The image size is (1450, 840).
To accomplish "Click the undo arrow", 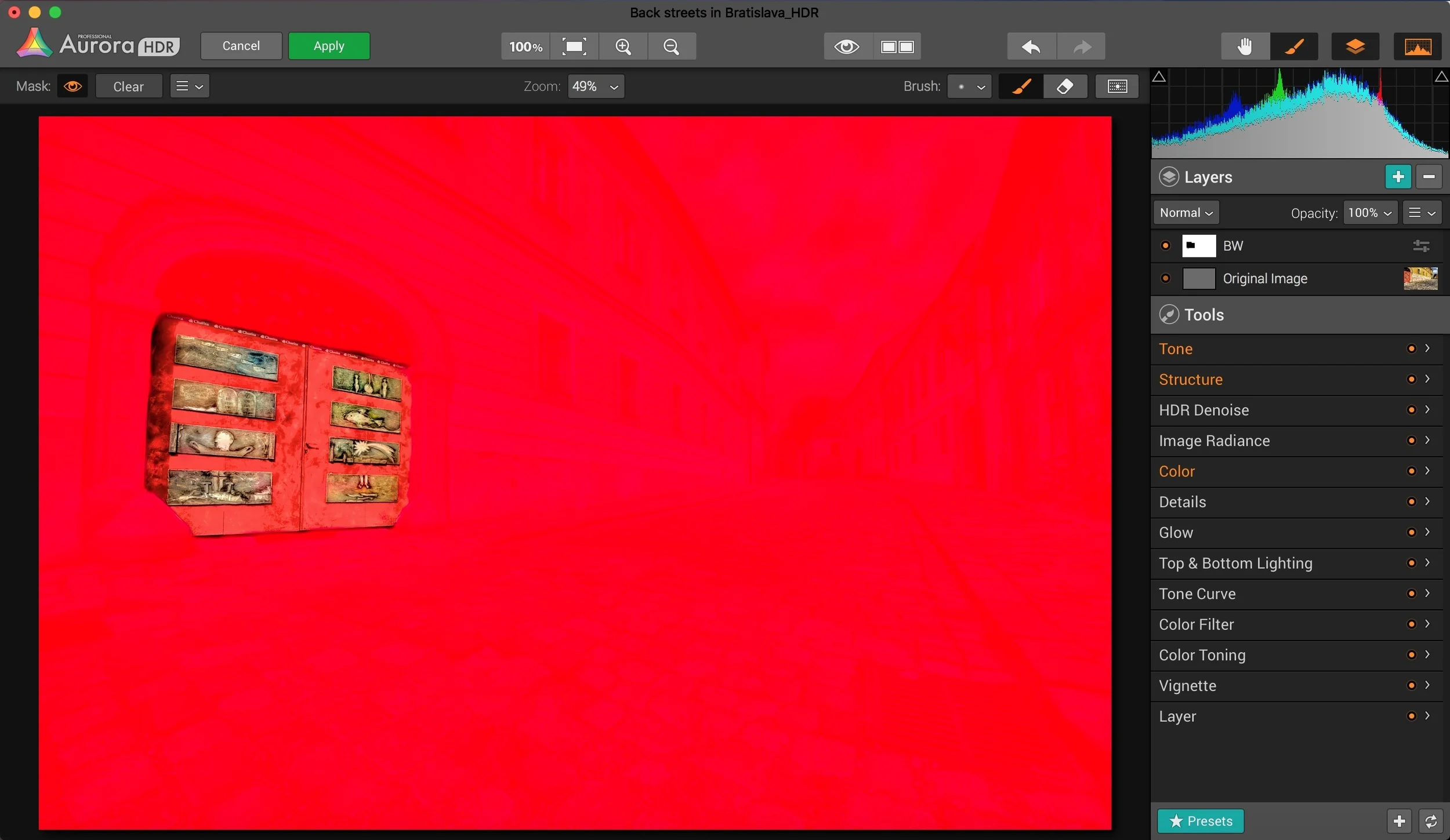I will coord(1031,46).
